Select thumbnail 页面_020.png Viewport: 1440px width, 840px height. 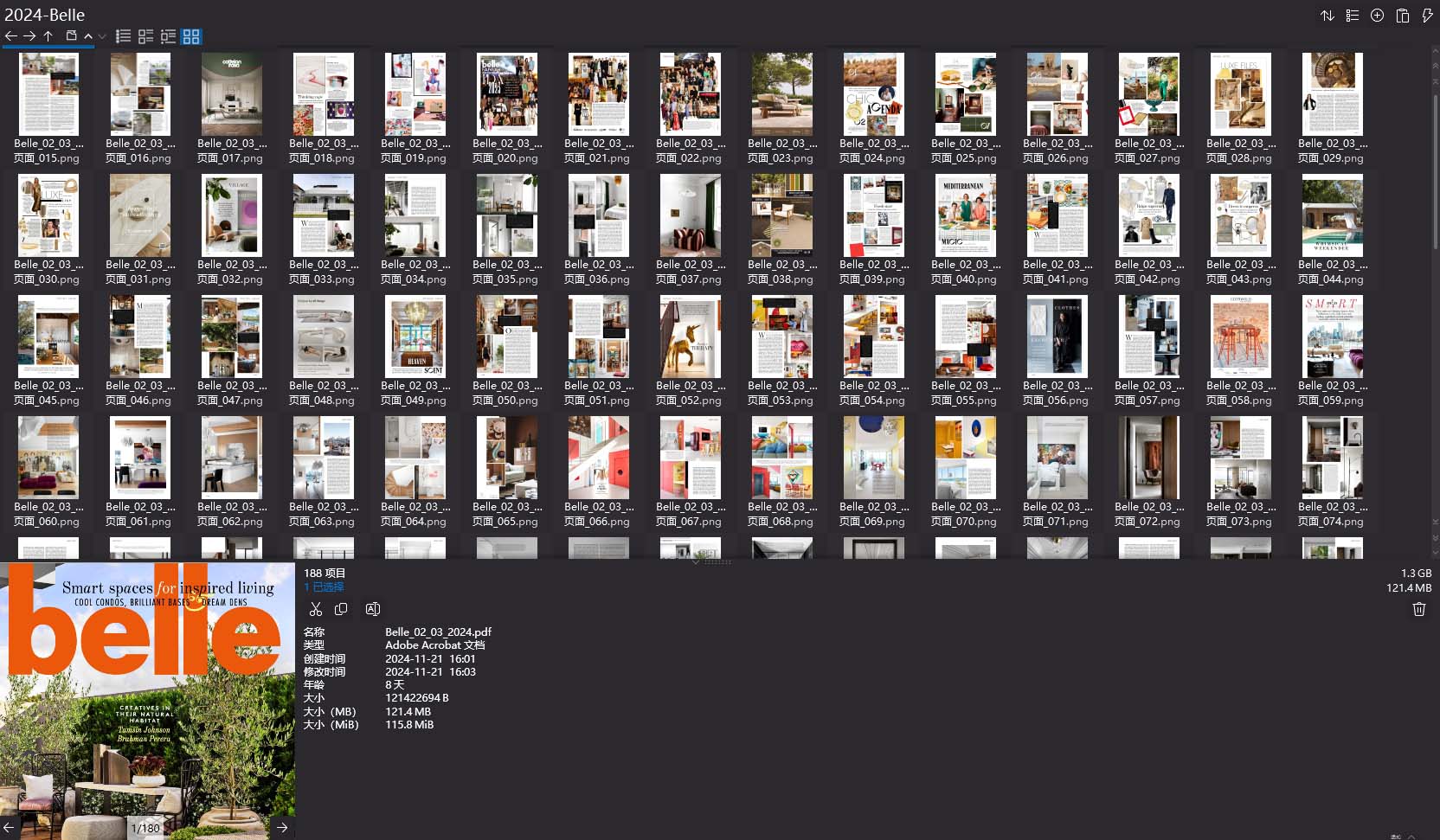click(507, 94)
